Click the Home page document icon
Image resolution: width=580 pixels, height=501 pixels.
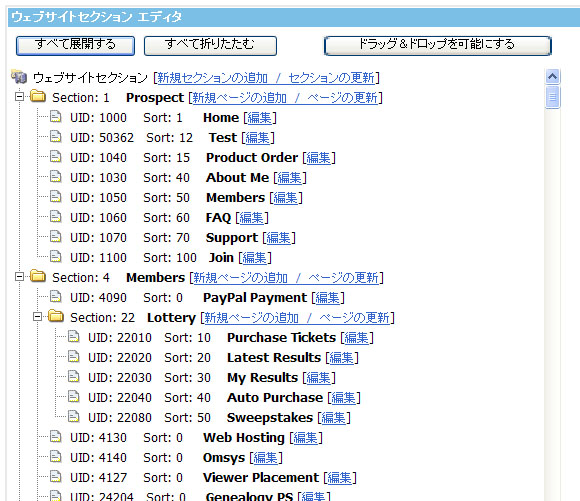(55, 117)
